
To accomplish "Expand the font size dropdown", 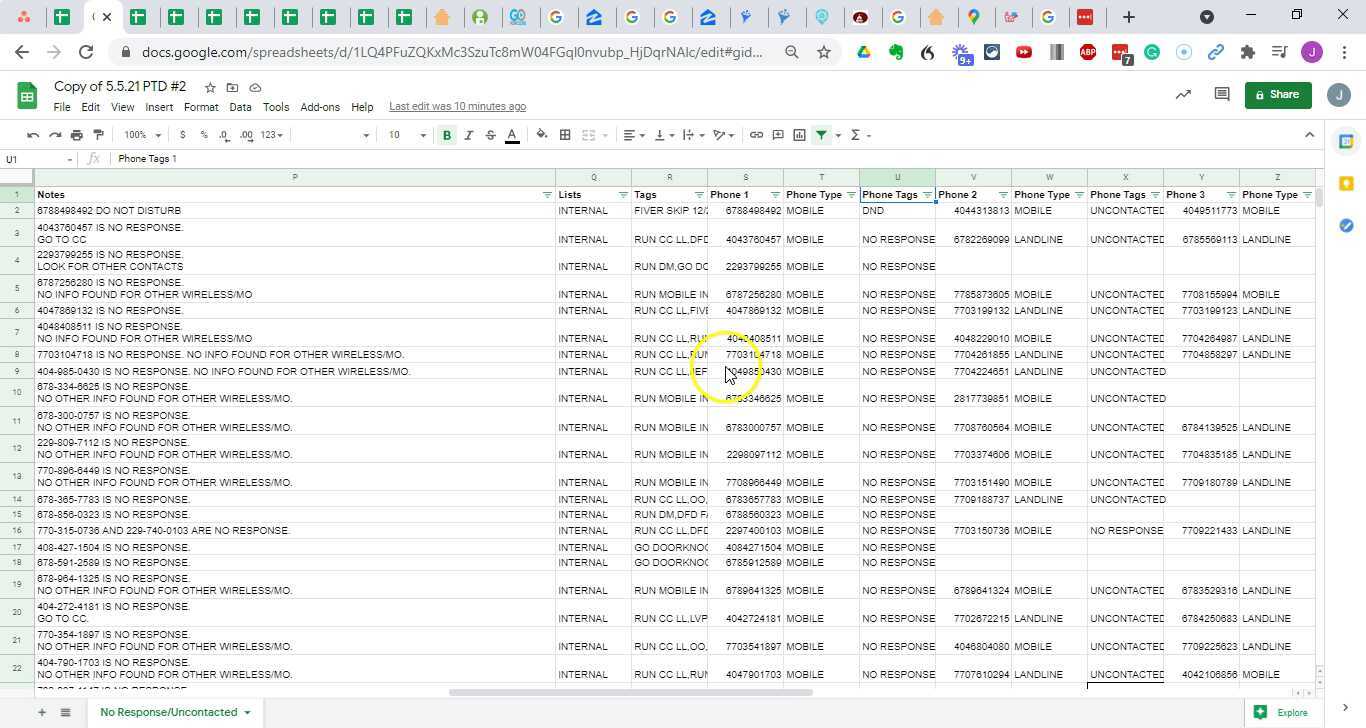I will pyautogui.click(x=423, y=135).
